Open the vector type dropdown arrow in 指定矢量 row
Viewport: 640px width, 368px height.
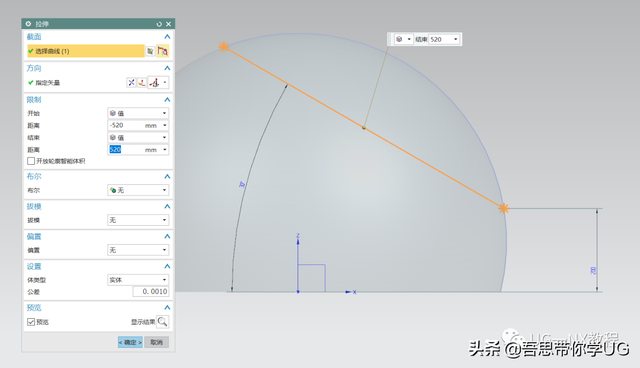[165, 83]
